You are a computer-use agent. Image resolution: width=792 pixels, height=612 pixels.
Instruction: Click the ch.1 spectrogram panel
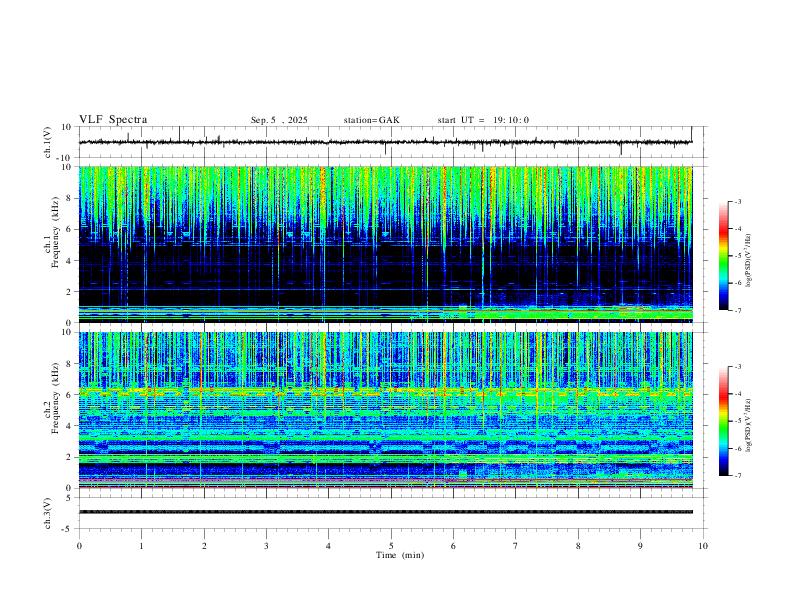385,244
